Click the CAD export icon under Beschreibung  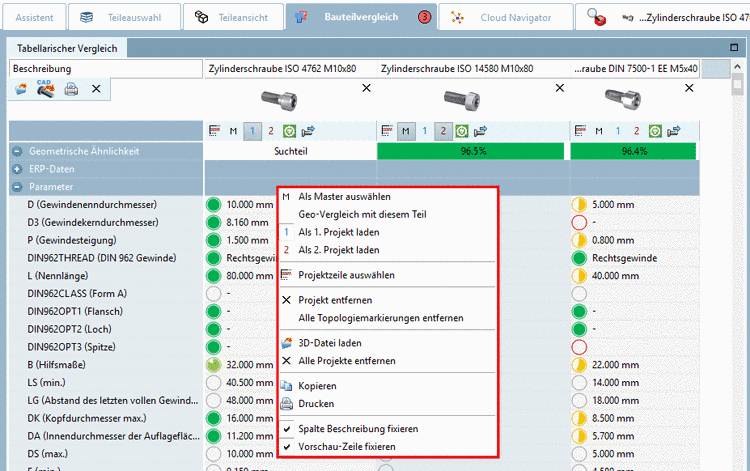click(x=46, y=89)
